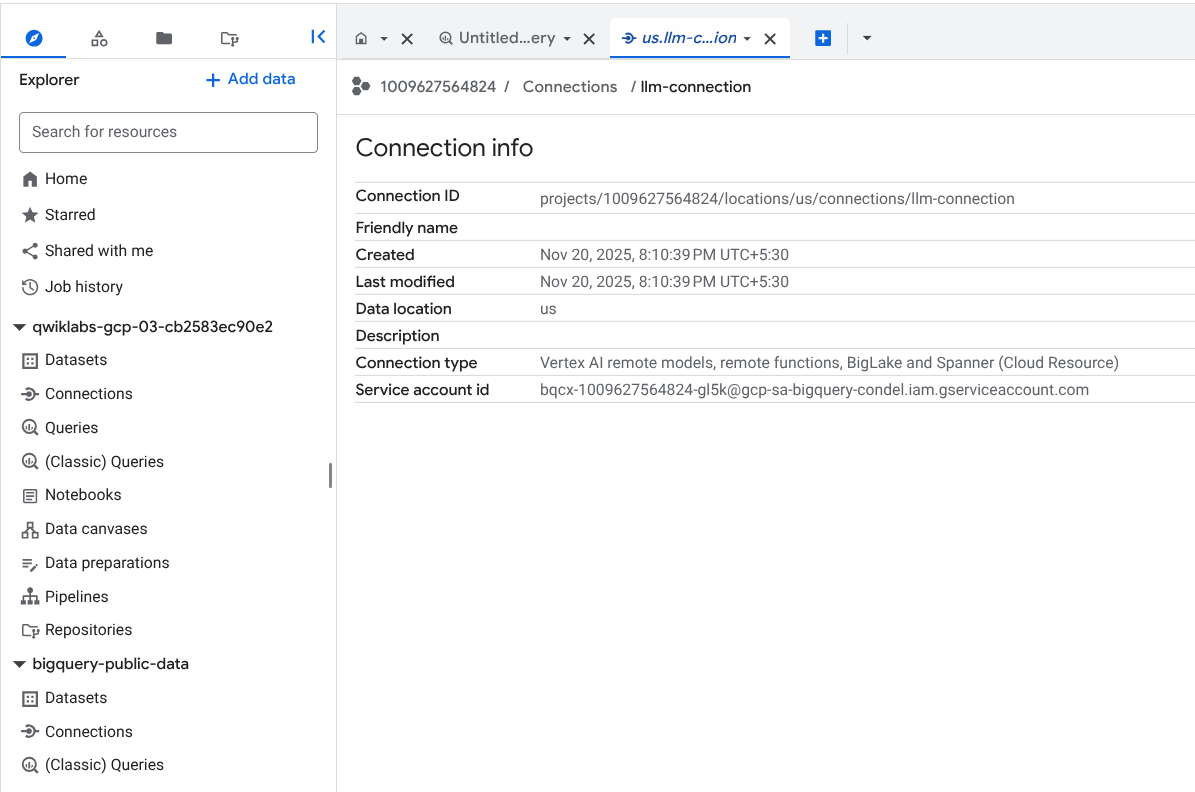Open the repository folder icon in the top bar
This screenshot has width=1195, height=792.
[229, 38]
